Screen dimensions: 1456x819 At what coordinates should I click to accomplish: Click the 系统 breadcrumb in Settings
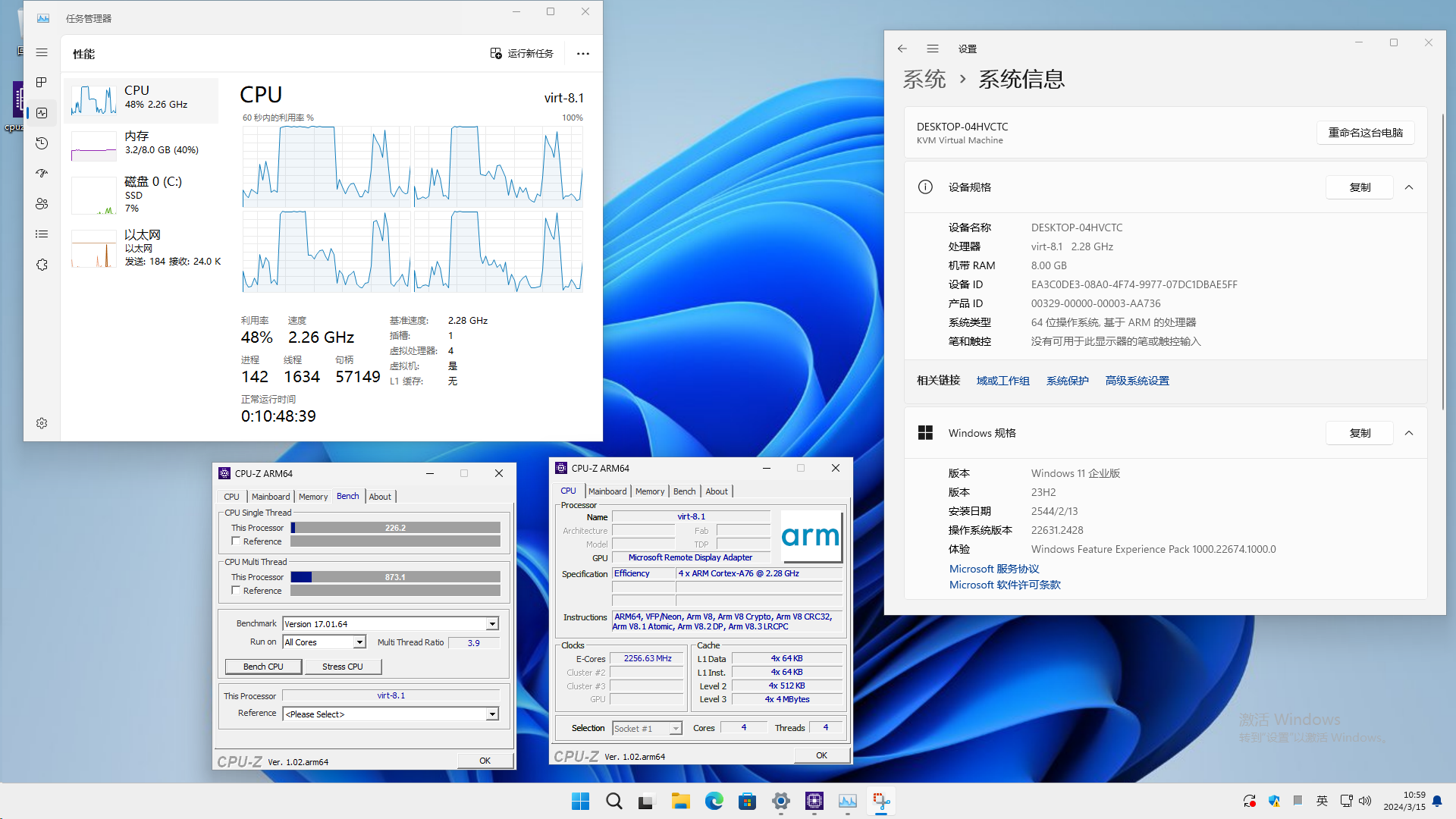click(924, 79)
